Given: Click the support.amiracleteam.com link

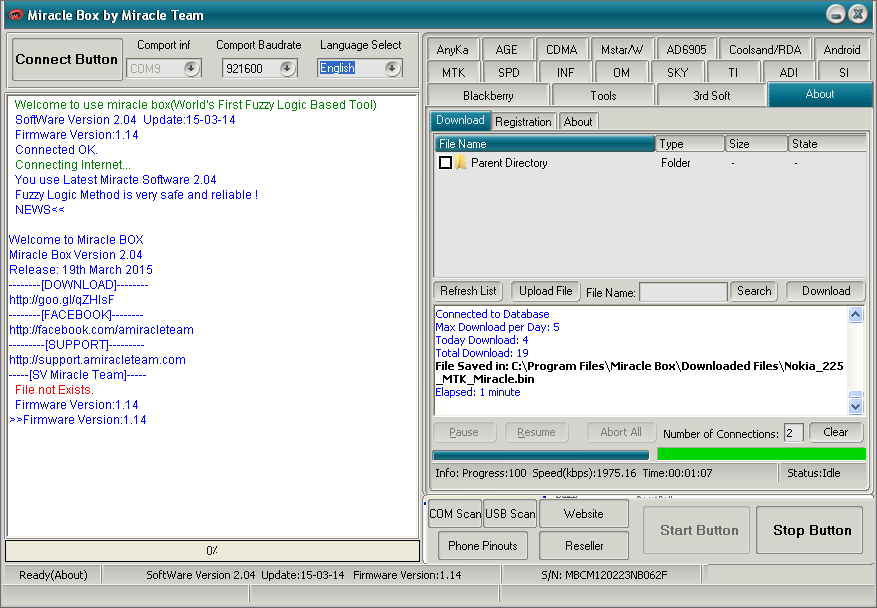Looking at the screenshot, I should (x=97, y=360).
